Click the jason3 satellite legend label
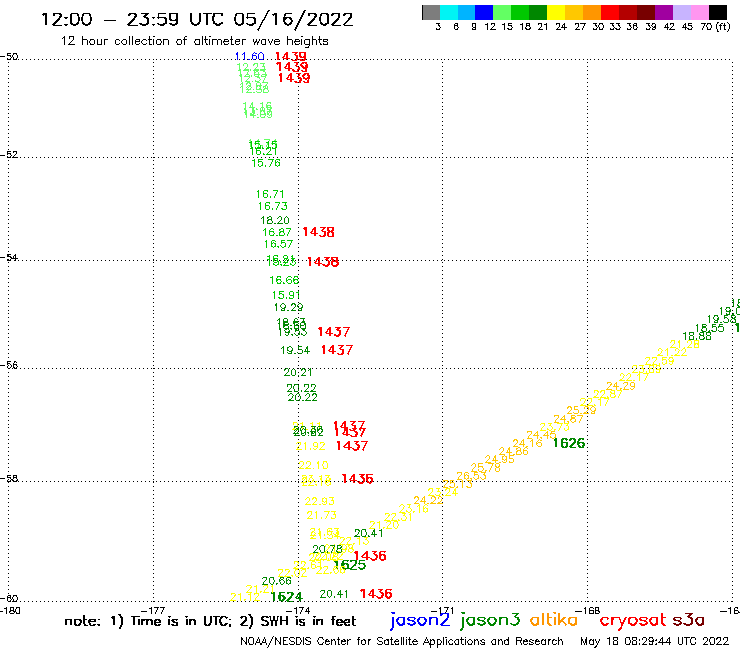Viewport: 740px width, 650px height. coord(490,620)
